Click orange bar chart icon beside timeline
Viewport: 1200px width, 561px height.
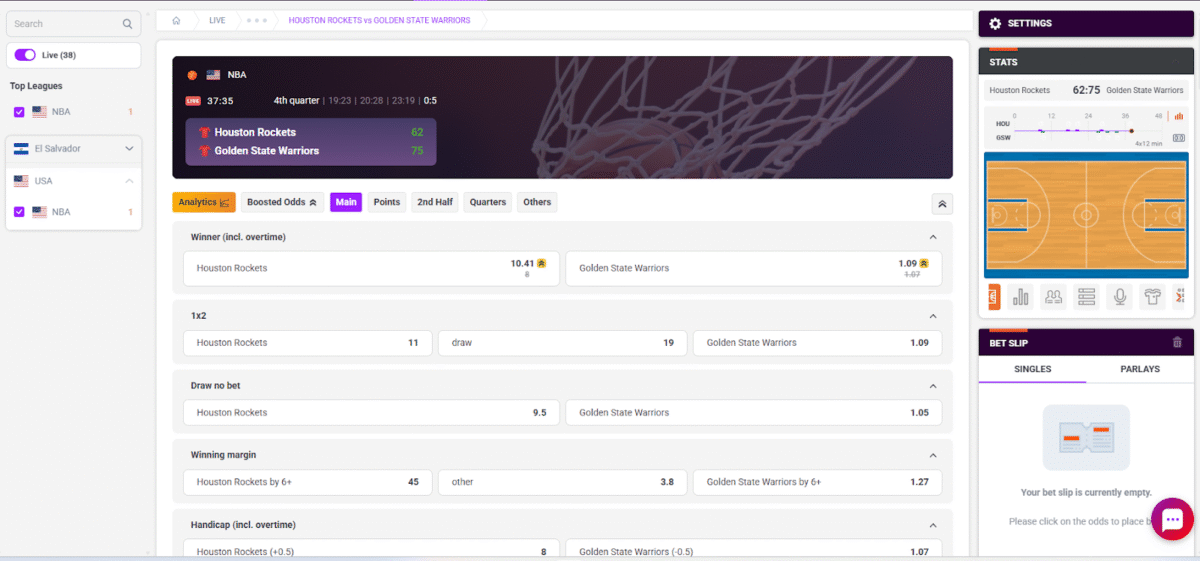1179,116
